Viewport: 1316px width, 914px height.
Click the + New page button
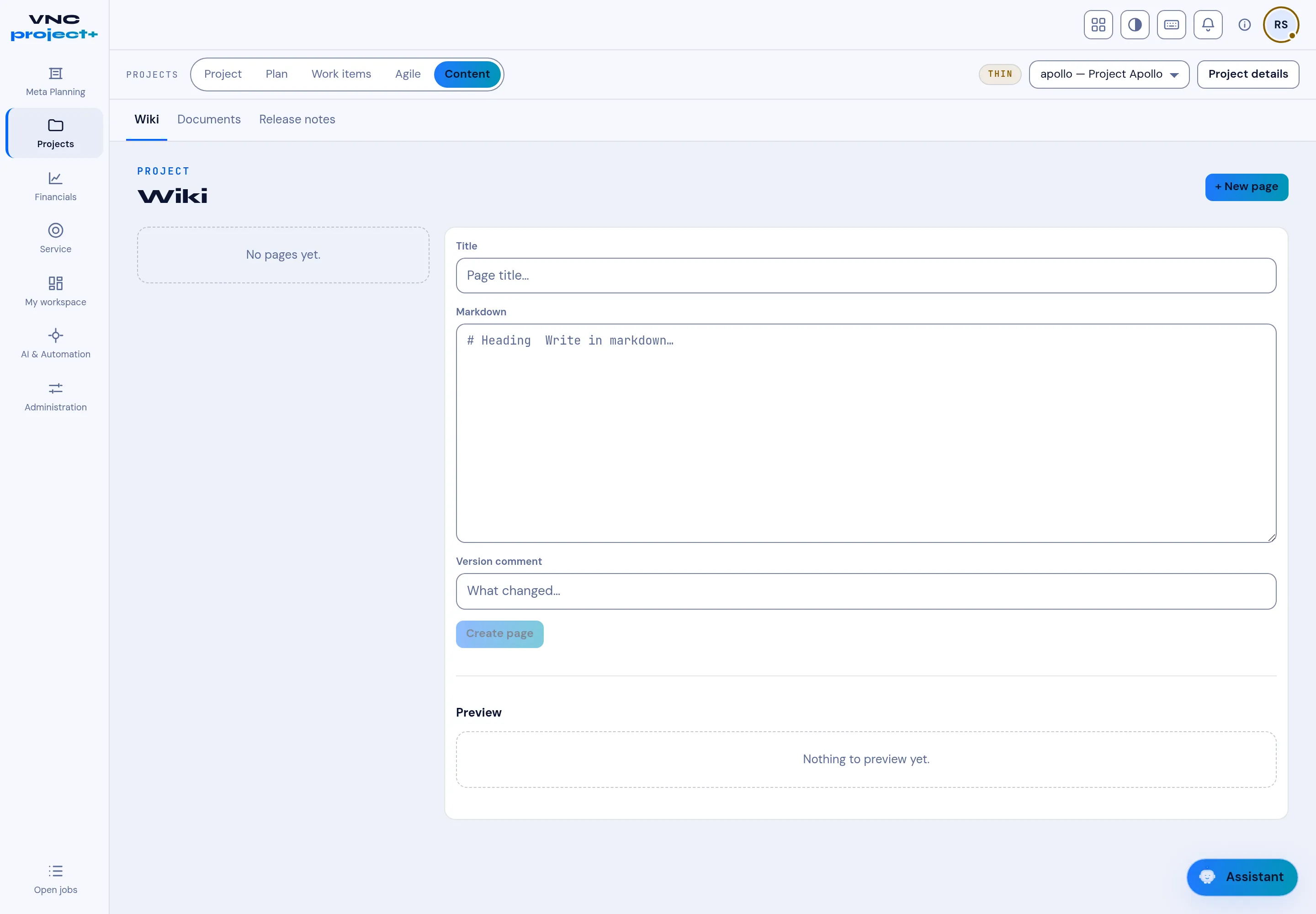(x=1246, y=187)
